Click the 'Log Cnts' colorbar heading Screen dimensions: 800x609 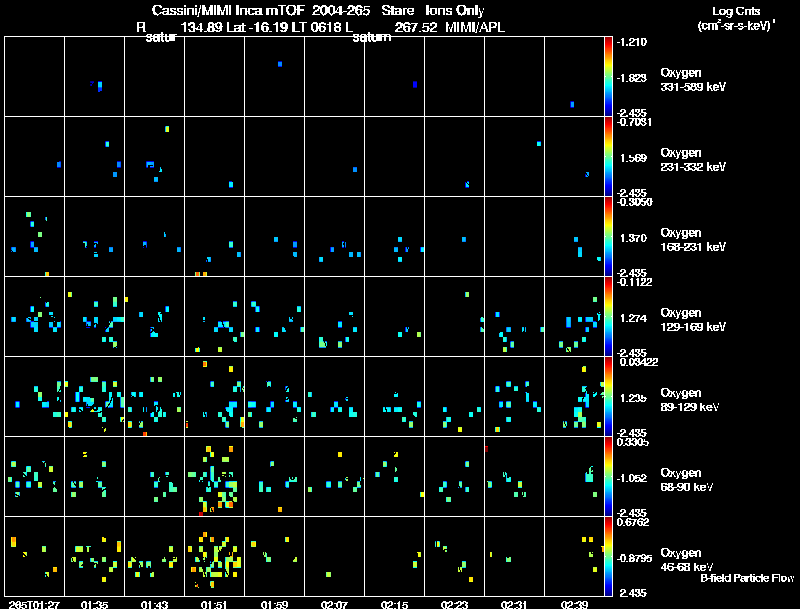[736, 11]
